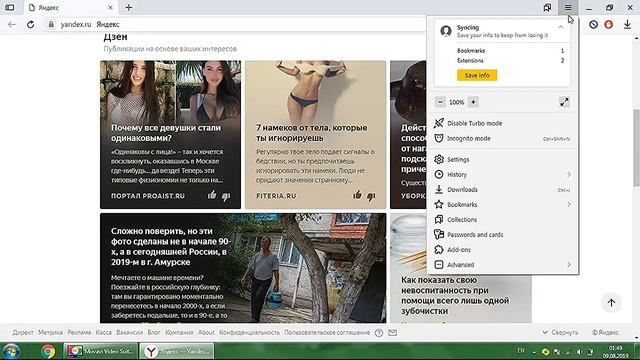Open article '7 намеков от тела'
This screenshot has width=640, height=360.
click(x=315, y=134)
